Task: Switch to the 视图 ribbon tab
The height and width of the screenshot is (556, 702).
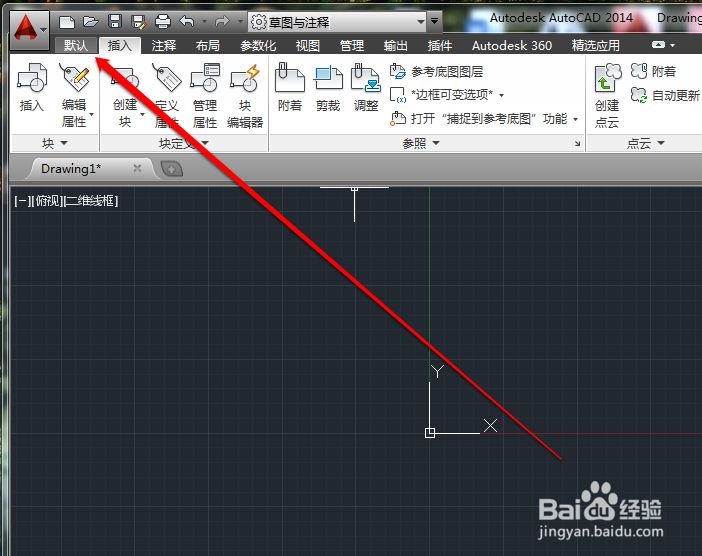Action: [308, 45]
